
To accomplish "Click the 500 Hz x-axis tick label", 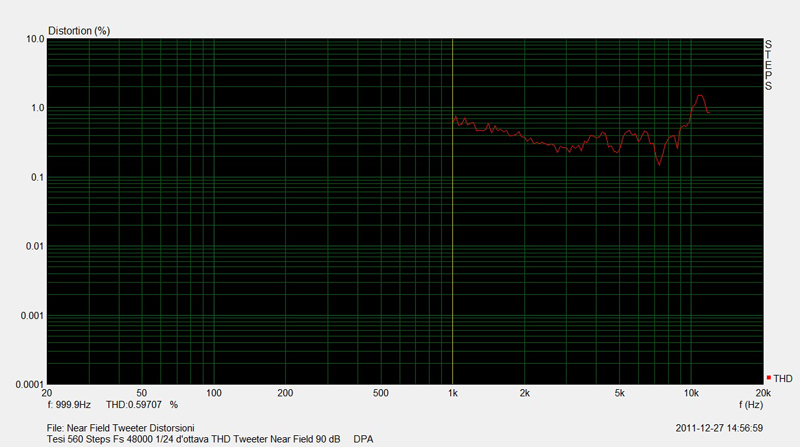I will (381, 393).
